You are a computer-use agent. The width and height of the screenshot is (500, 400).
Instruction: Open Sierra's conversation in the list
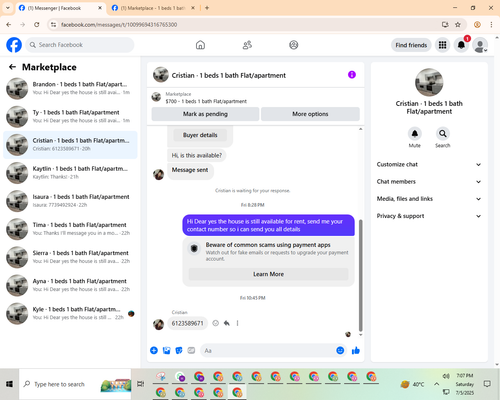click(70, 257)
